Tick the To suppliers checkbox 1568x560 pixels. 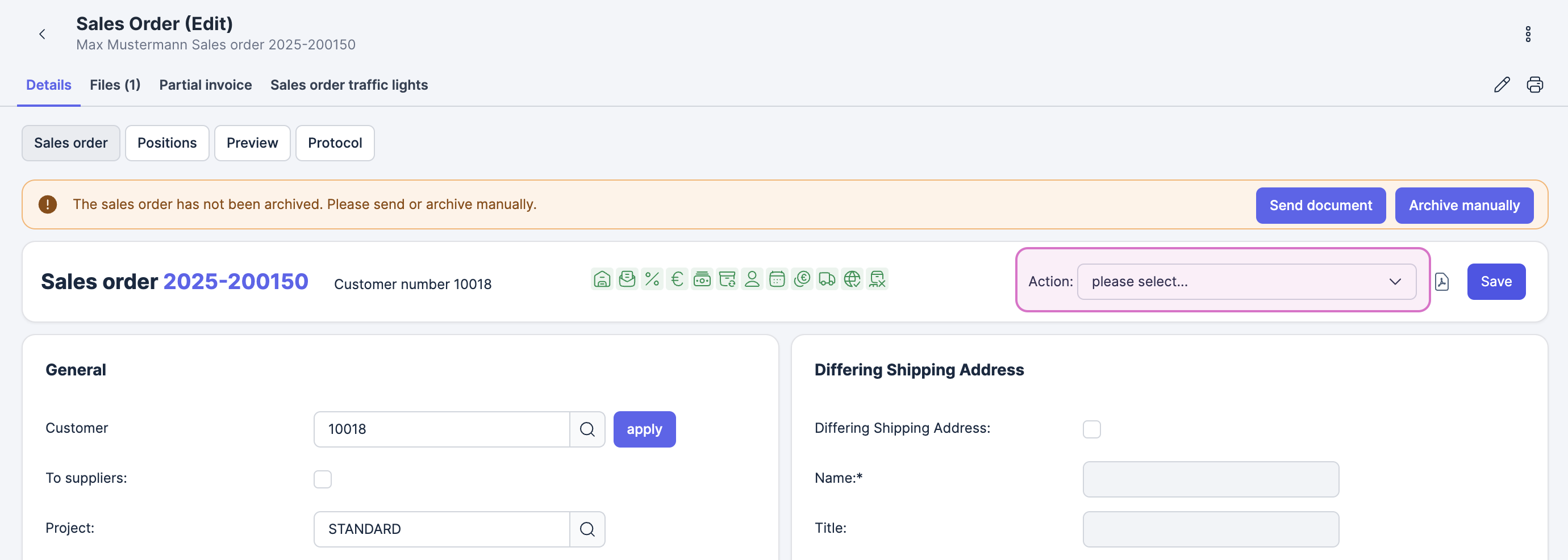[323, 479]
